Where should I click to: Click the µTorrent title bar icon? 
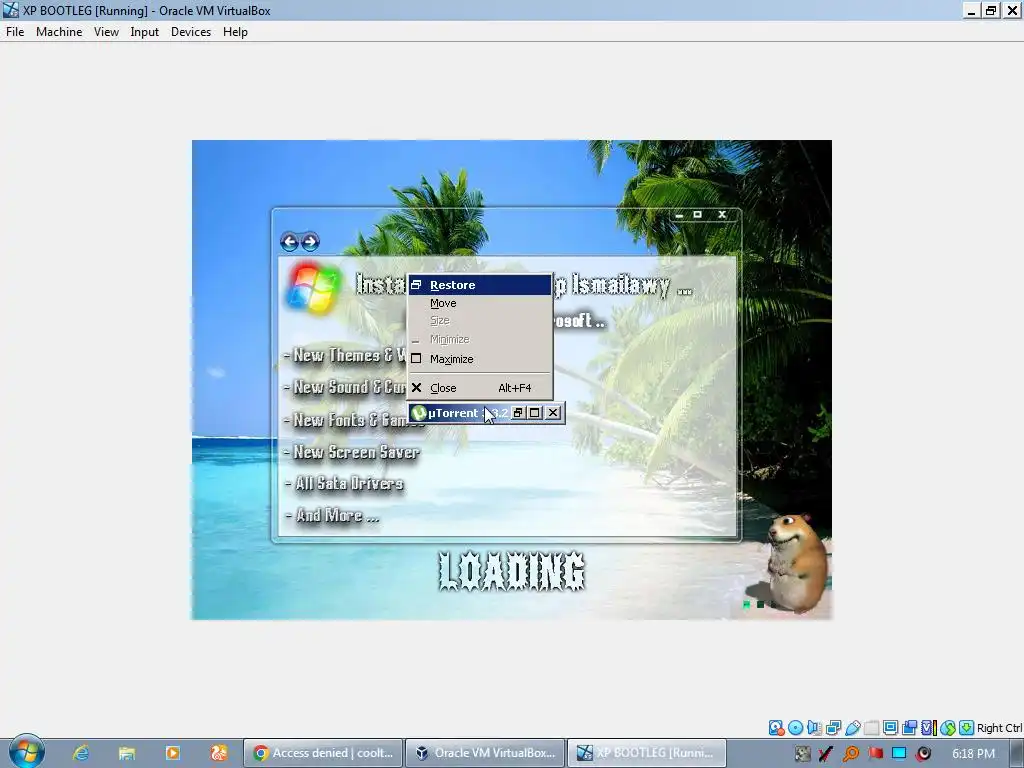tap(419, 413)
